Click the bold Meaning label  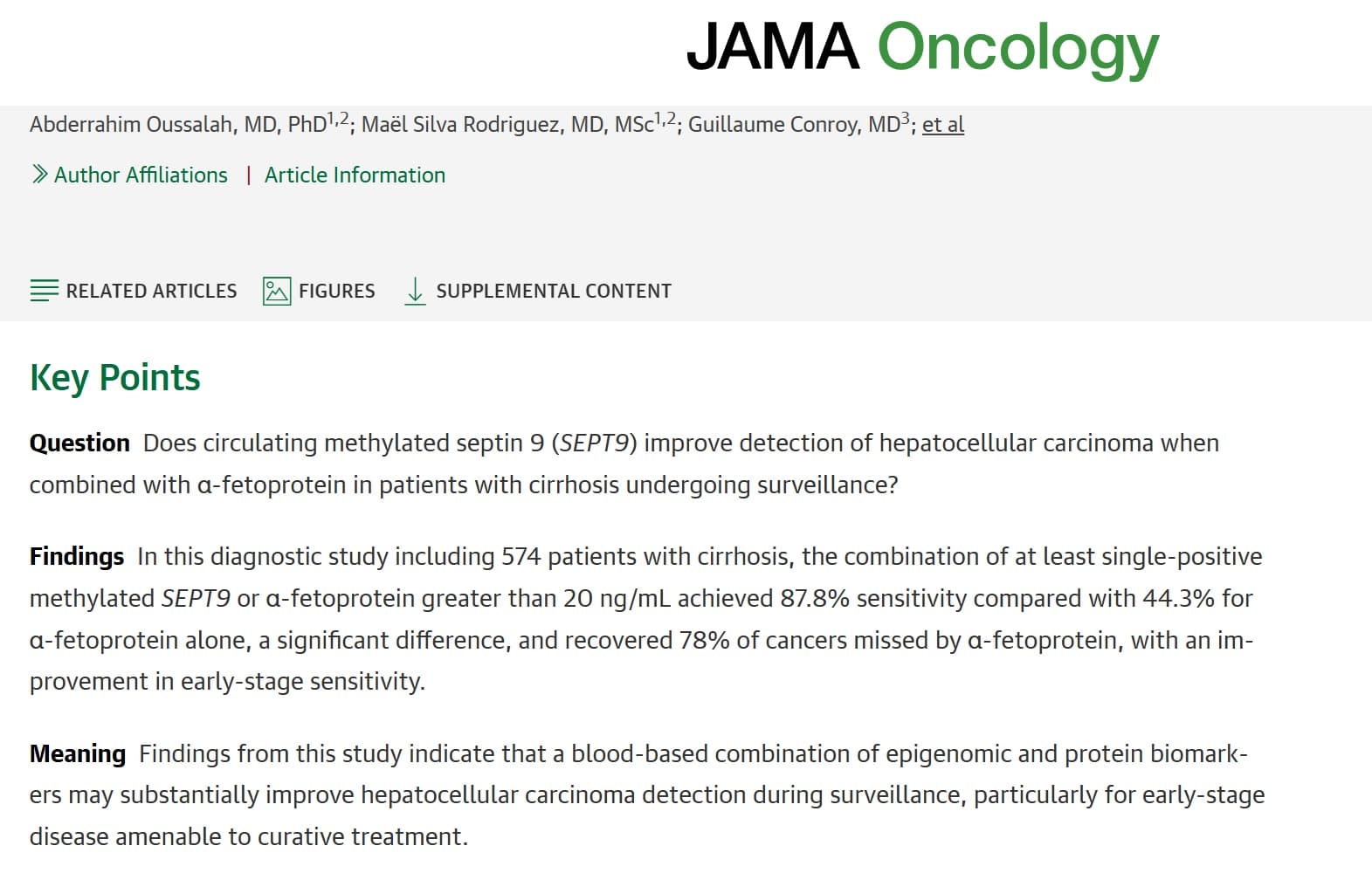[x=78, y=753]
